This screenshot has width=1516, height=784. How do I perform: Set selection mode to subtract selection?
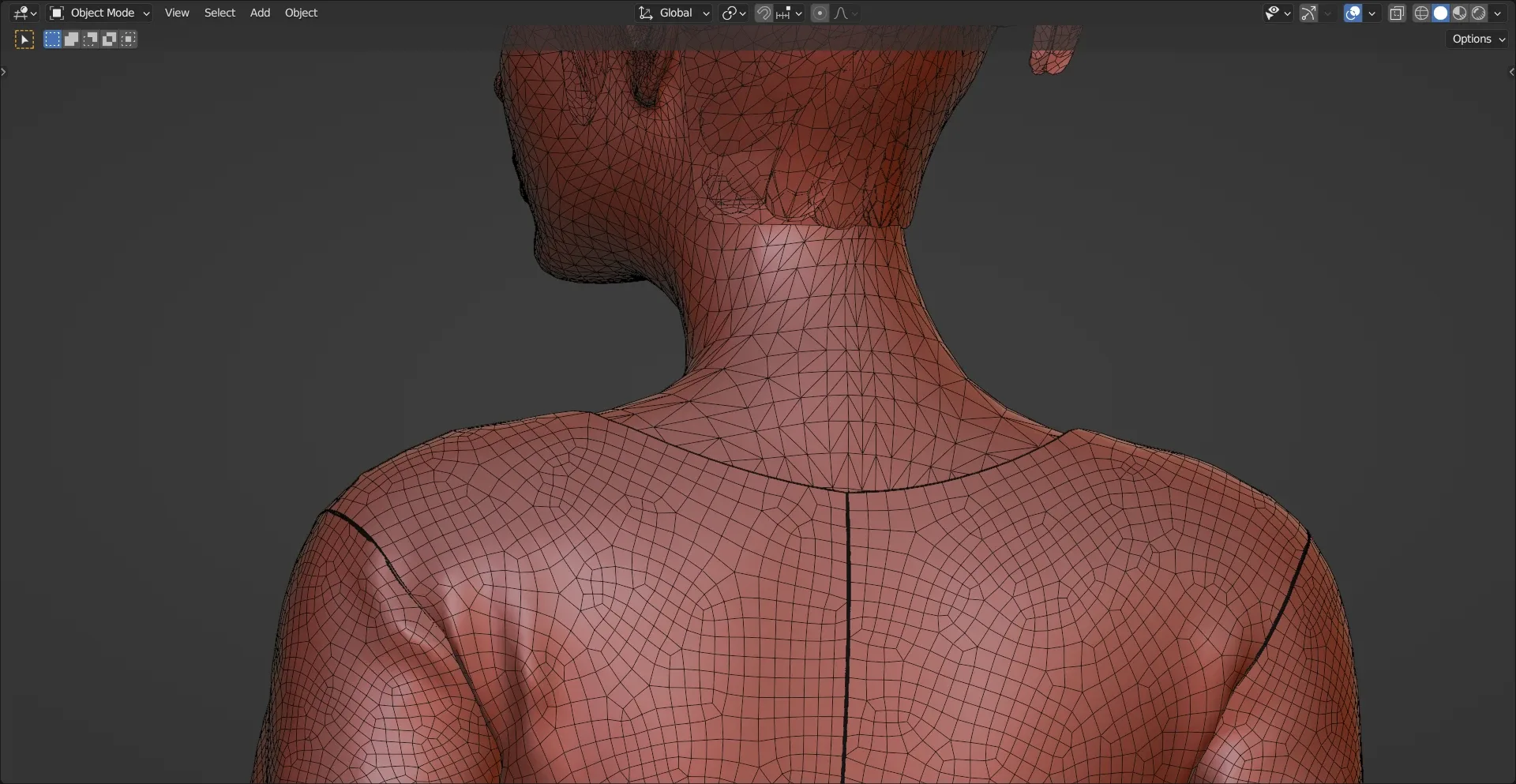pos(90,39)
